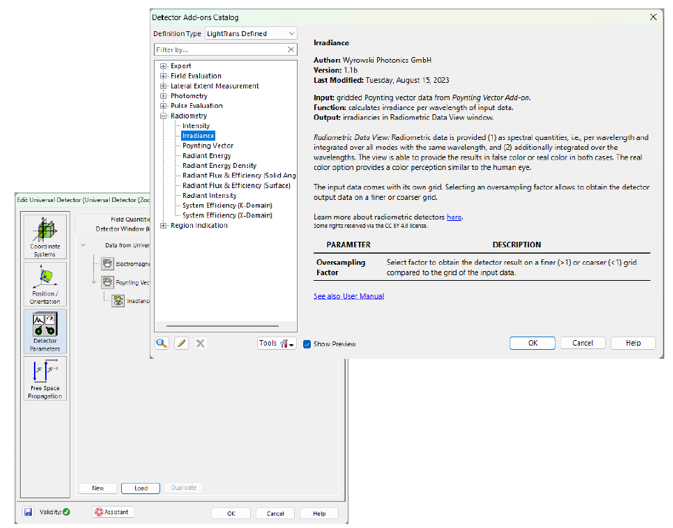Open the Tools dropdown menu

pyautogui.click(x=275, y=343)
